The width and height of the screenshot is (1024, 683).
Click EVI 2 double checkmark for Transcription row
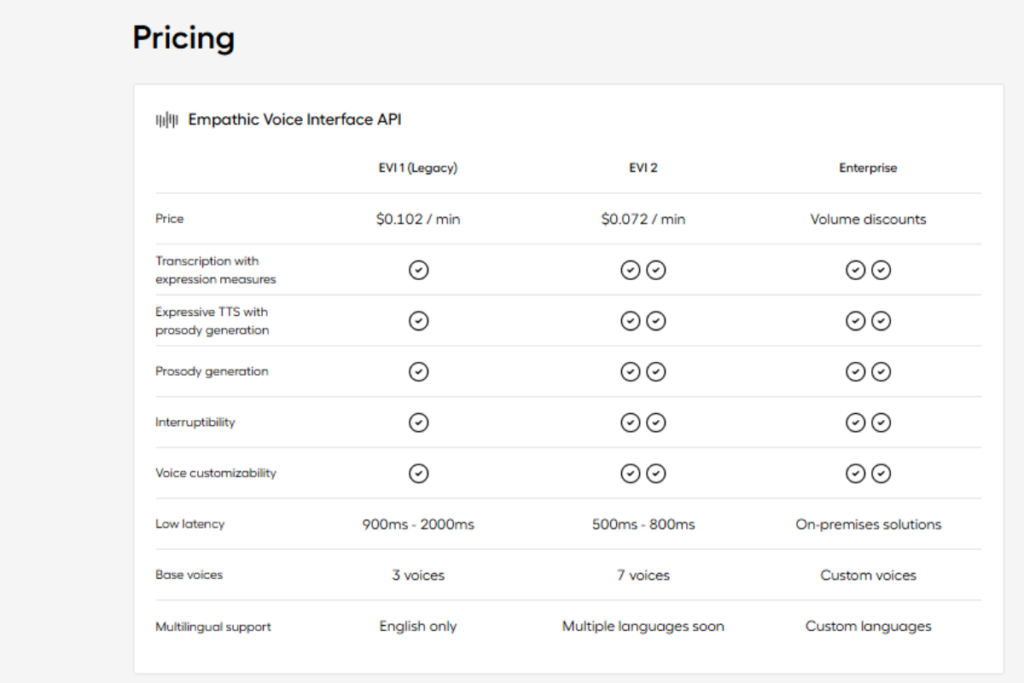(x=643, y=270)
